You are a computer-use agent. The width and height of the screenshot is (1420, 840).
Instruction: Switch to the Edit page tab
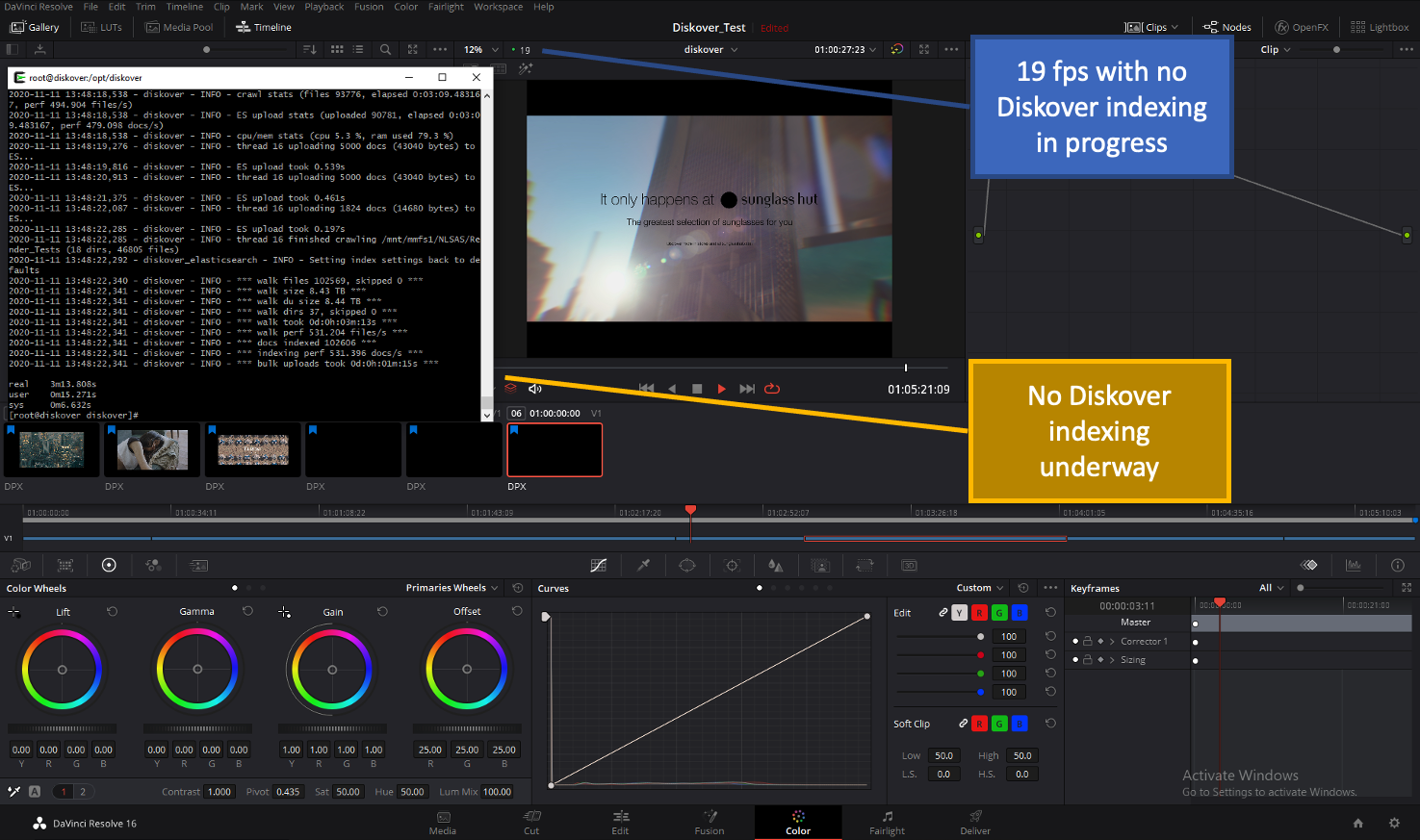(620, 823)
